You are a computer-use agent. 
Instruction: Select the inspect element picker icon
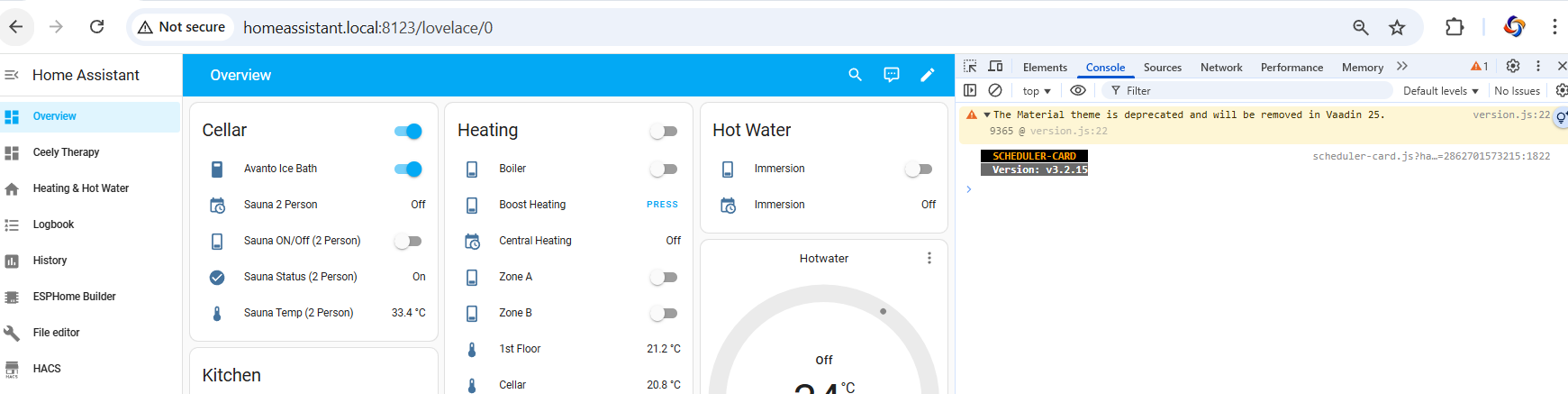970,67
